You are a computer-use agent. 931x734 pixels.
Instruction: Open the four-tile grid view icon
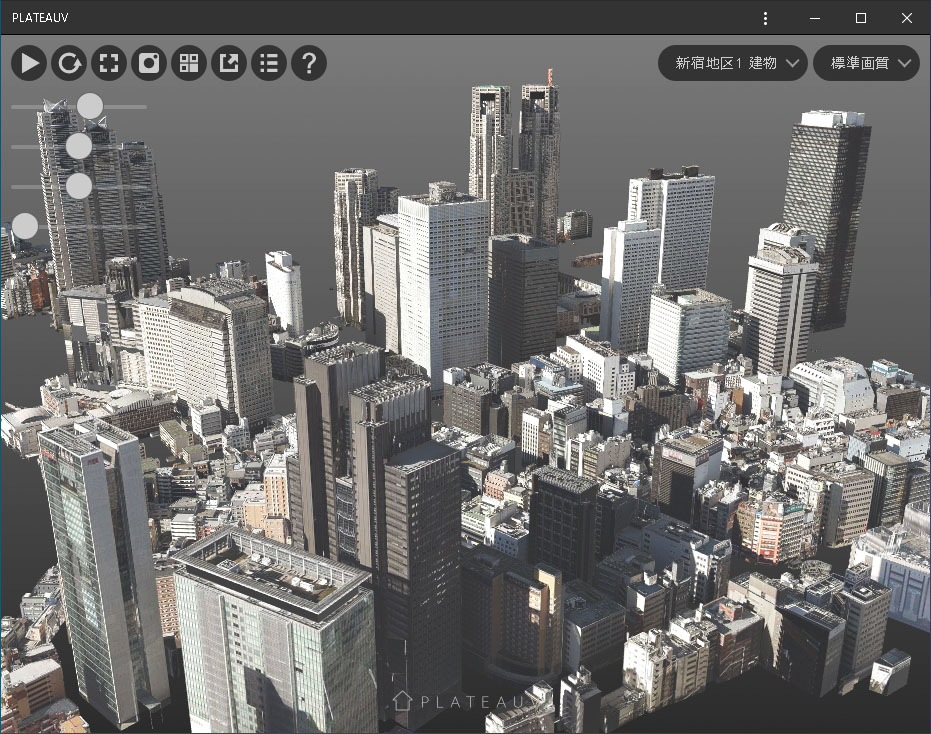click(x=189, y=63)
